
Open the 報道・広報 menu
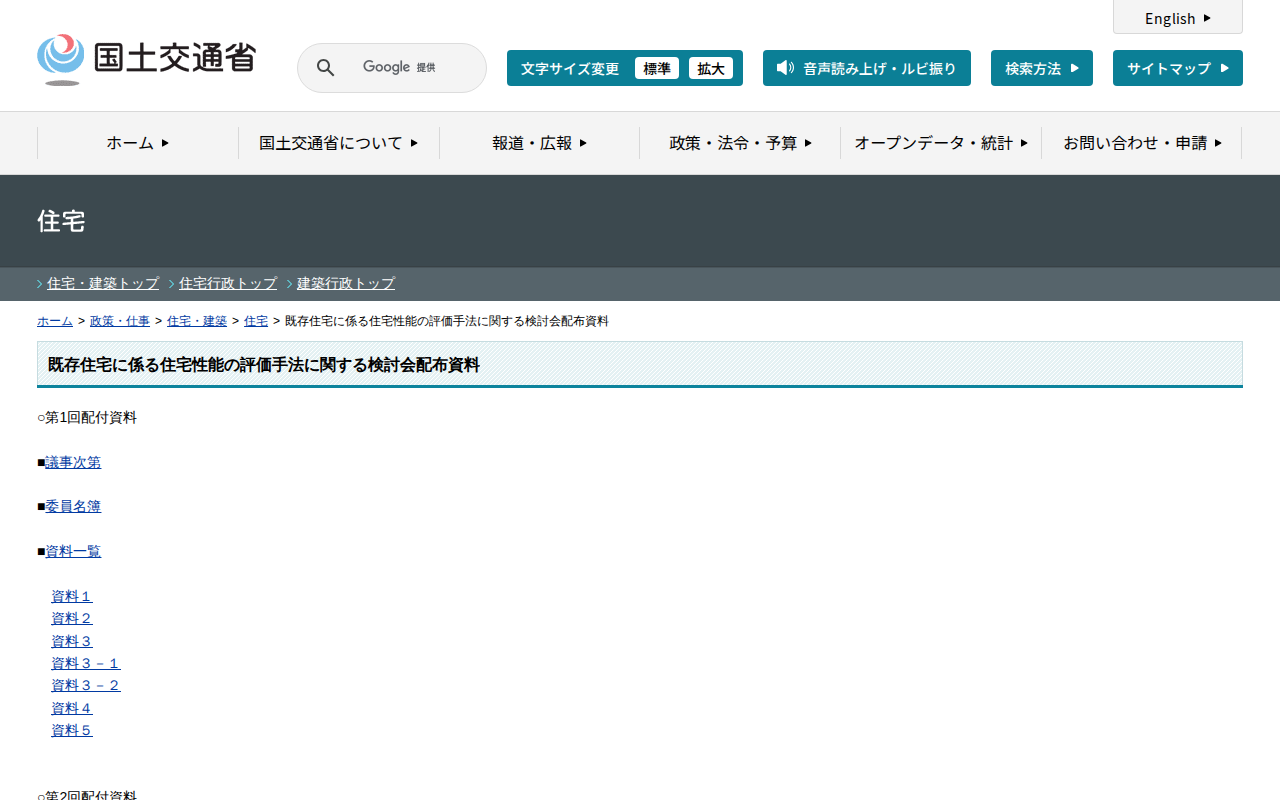pos(540,143)
